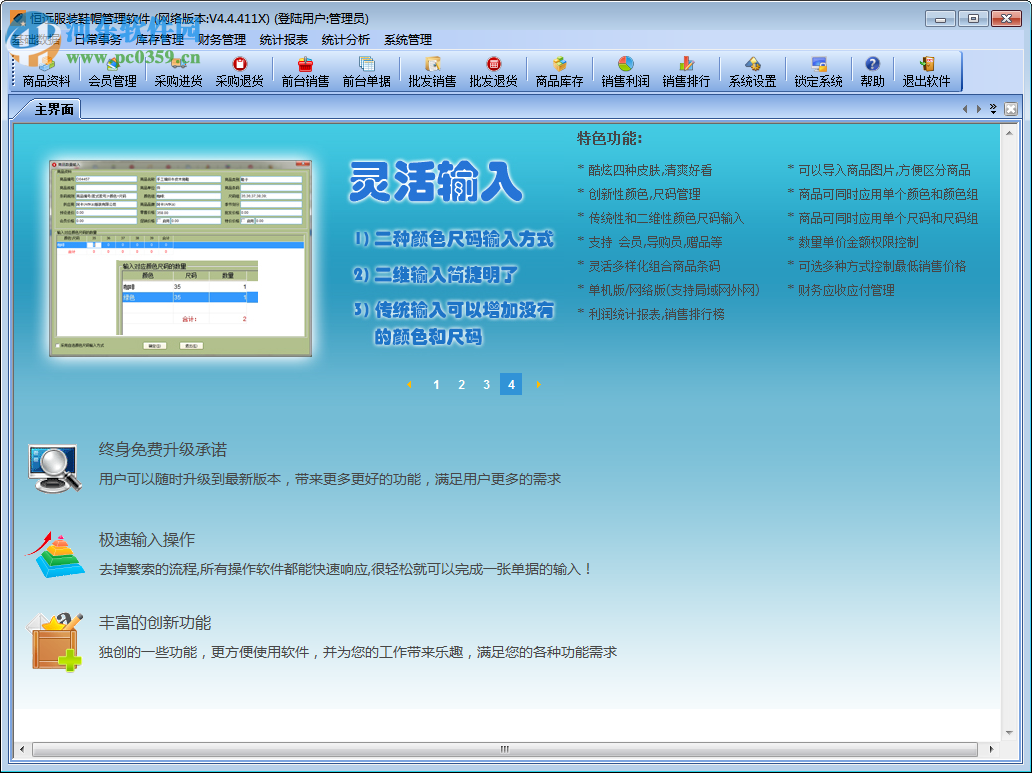Viewport: 1032px width, 773px height.
Task: Click 终身免费升级承诺 heading
Action: coord(163,450)
